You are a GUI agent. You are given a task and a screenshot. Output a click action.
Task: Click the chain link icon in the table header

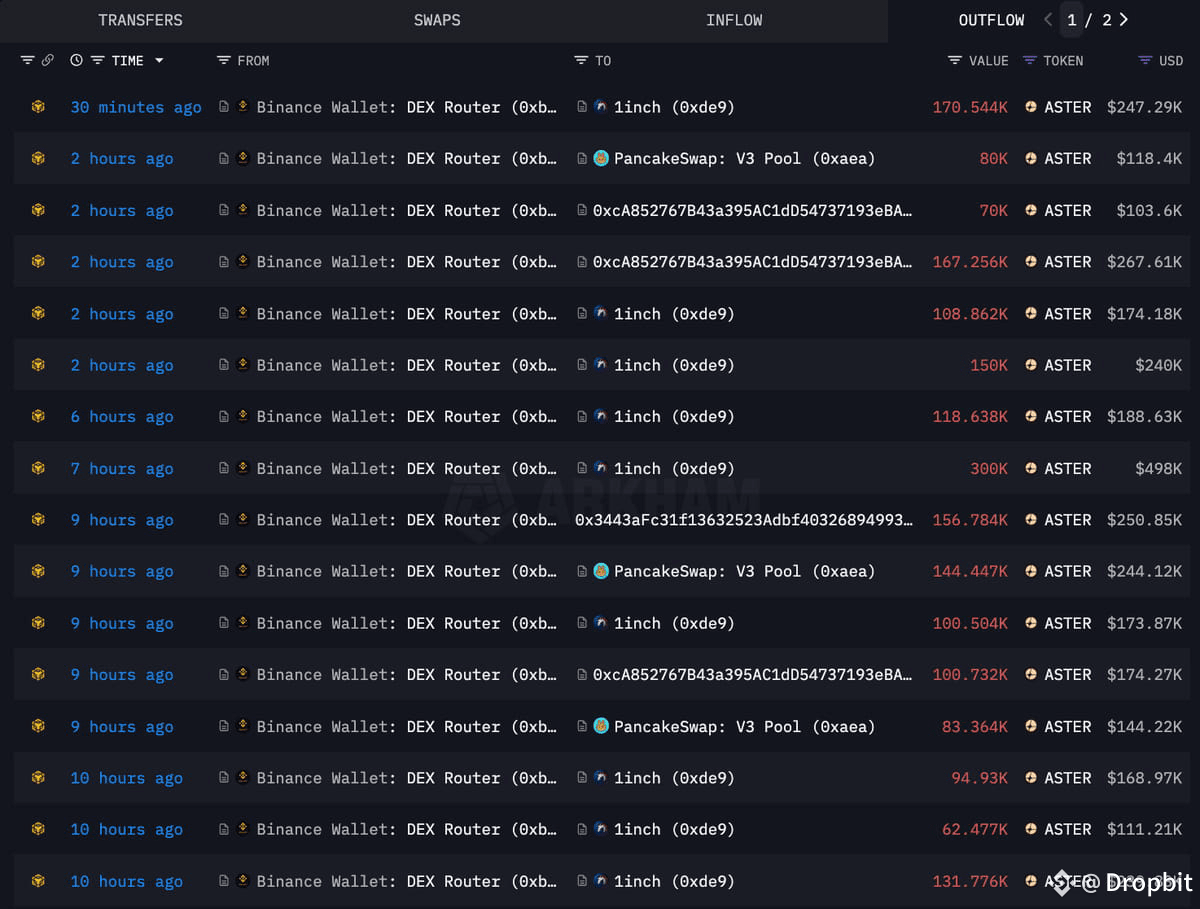pos(47,61)
